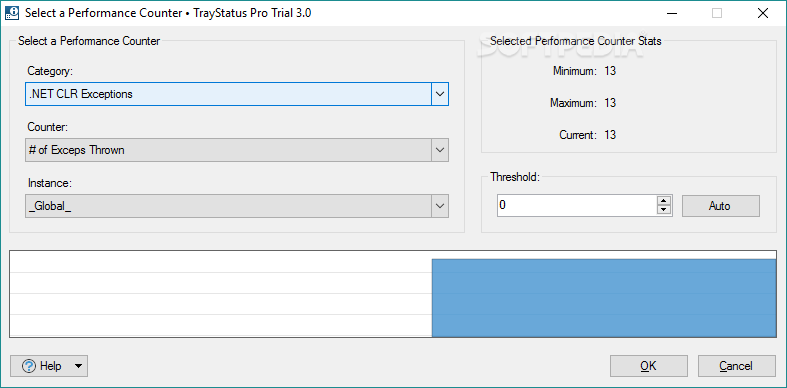The width and height of the screenshot is (787, 388).
Task: Expand the Counter dropdown arrow
Action: pyautogui.click(x=440, y=150)
